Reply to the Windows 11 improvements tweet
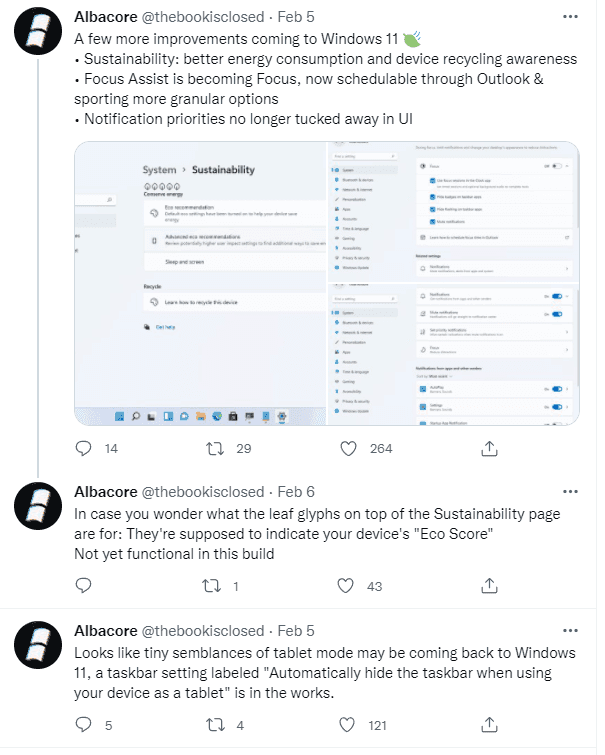Screen dimensions: 605x755 click(x=83, y=448)
